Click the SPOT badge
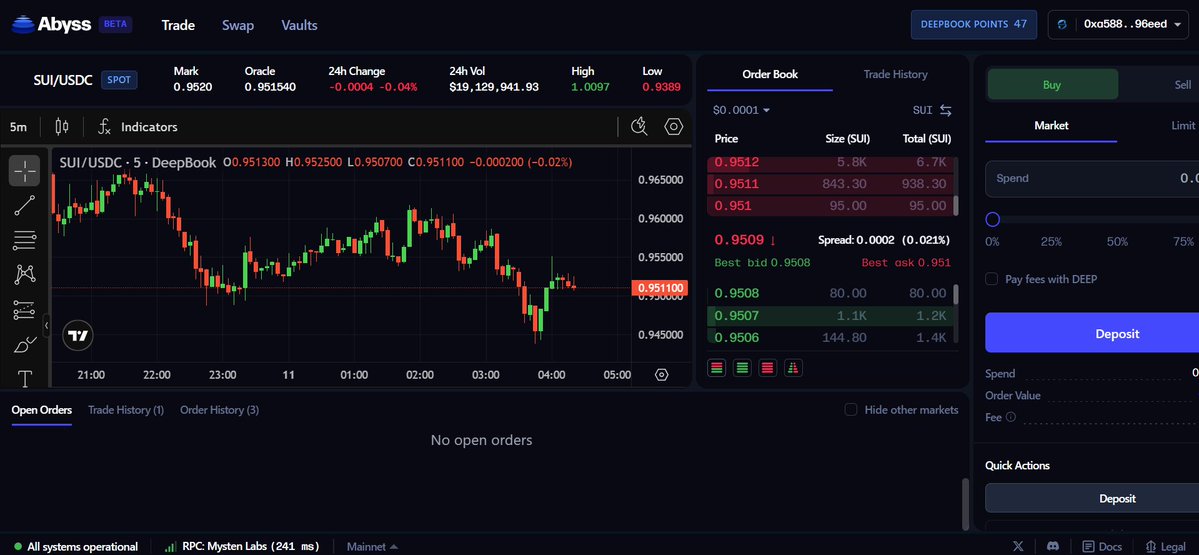This screenshot has height=555, width=1199. click(119, 80)
